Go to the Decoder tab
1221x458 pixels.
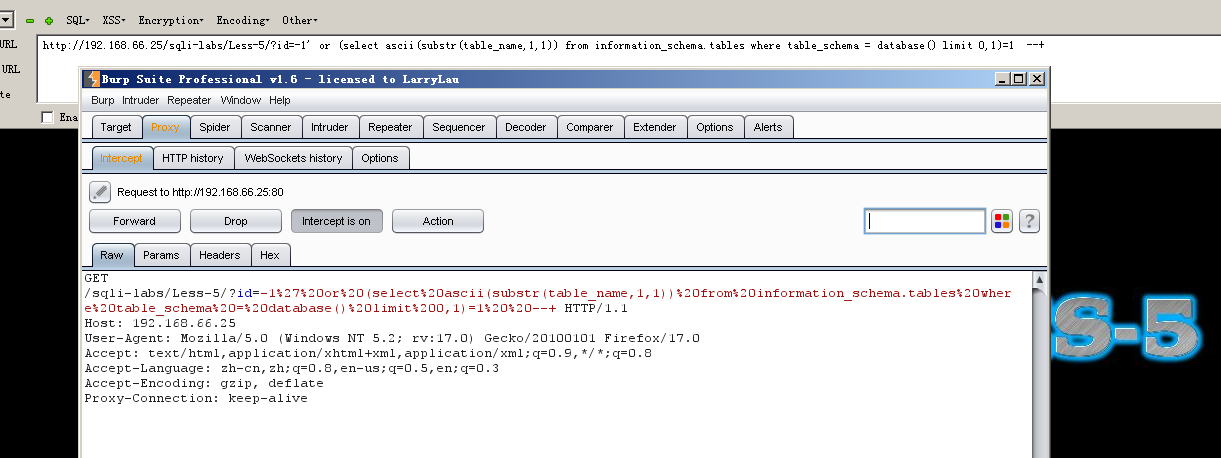point(526,127)
